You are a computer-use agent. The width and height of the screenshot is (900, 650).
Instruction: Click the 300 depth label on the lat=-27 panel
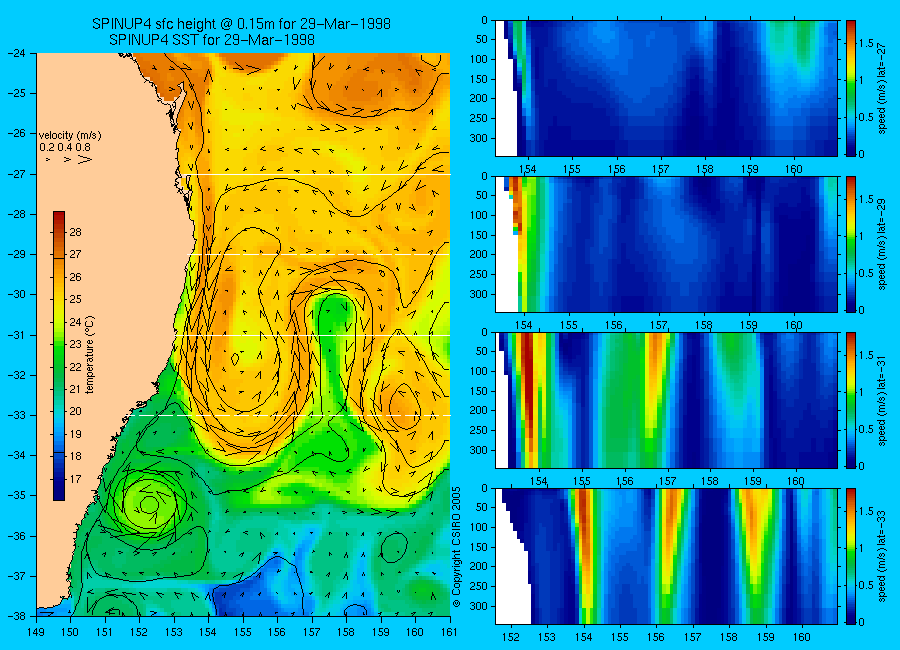(x=479, y=138)
